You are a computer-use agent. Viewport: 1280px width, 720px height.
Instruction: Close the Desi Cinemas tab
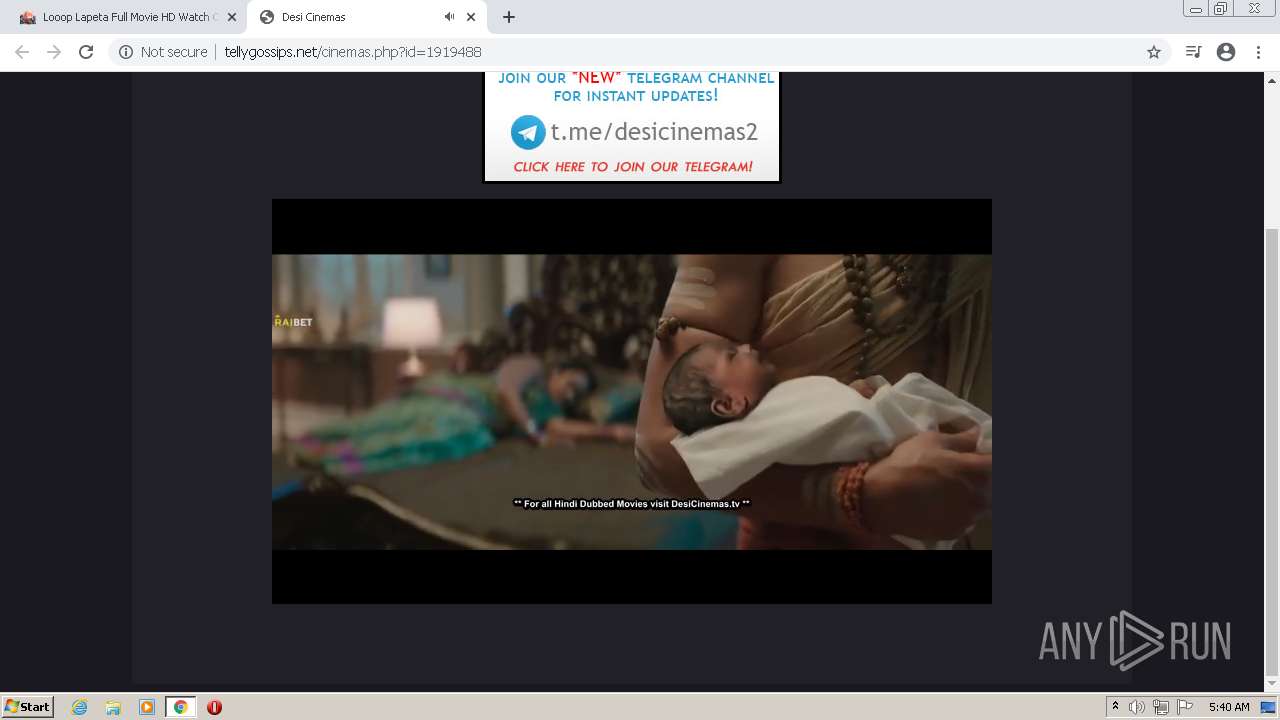[471, 17]
